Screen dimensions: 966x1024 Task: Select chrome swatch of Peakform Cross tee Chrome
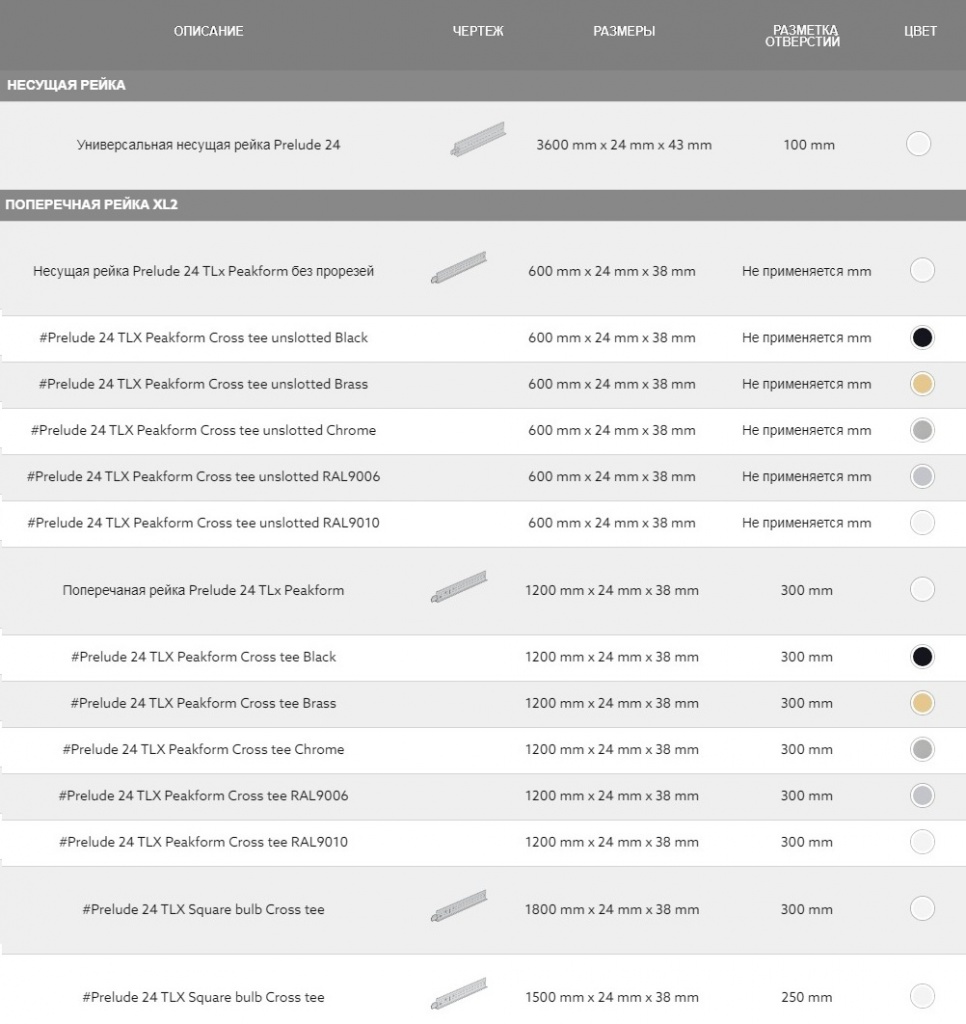[922, 750]
